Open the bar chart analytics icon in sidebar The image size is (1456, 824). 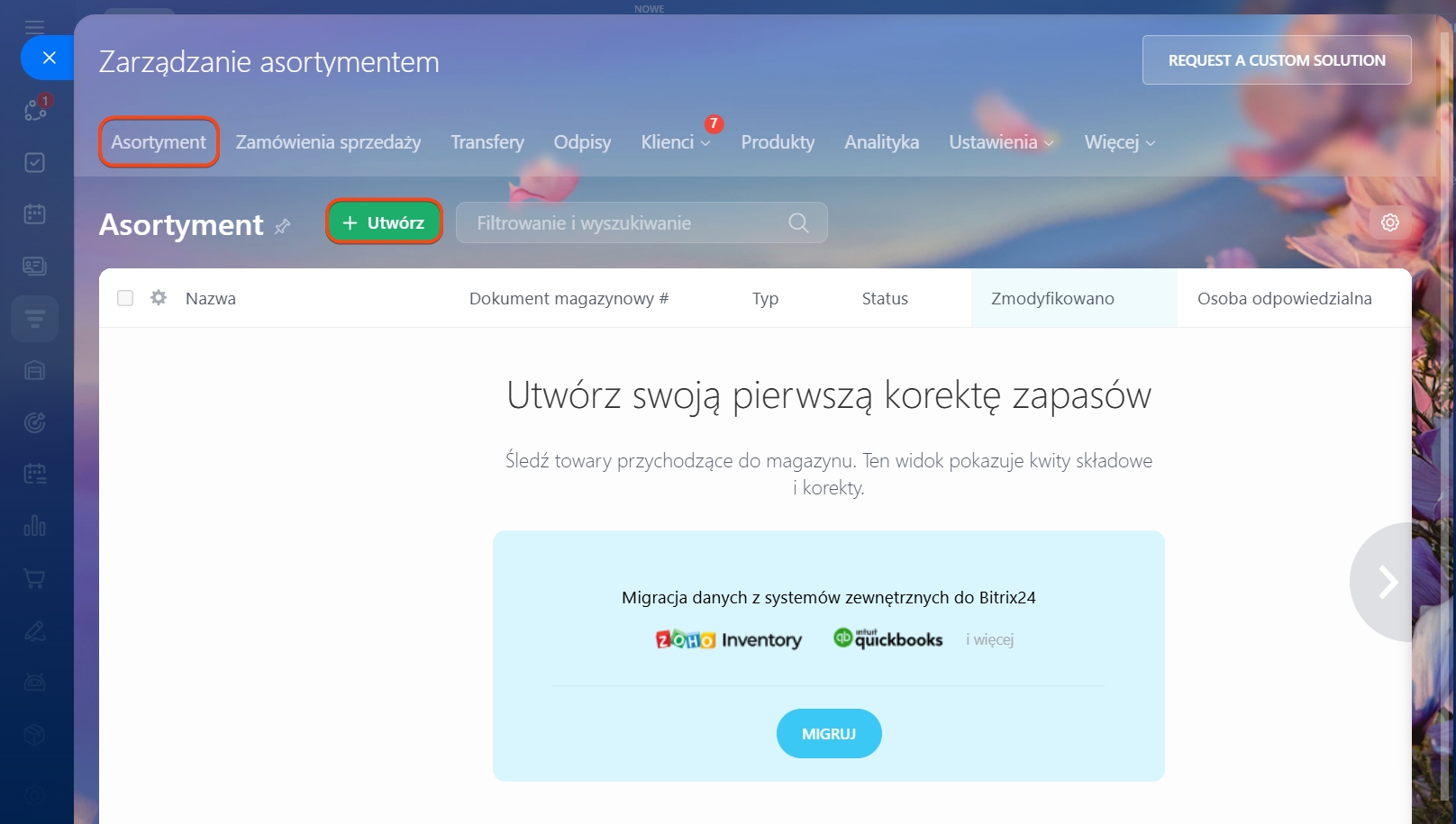pos(34,526)
